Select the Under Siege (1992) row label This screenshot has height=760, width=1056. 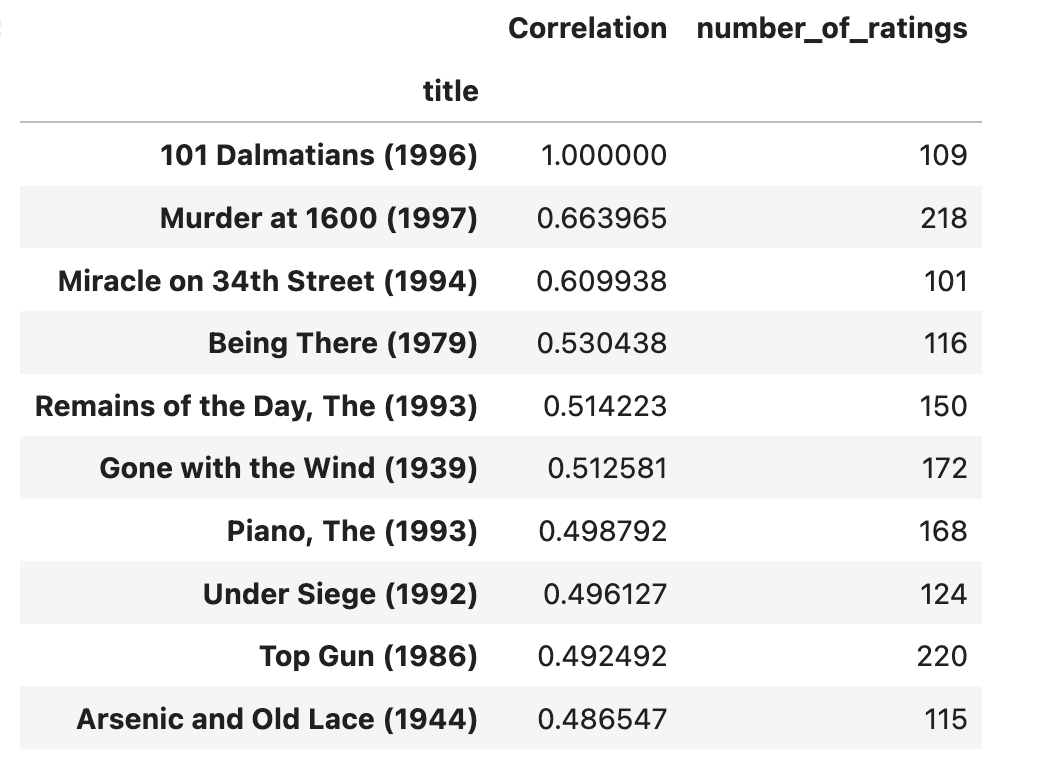(x=340, y=595)
